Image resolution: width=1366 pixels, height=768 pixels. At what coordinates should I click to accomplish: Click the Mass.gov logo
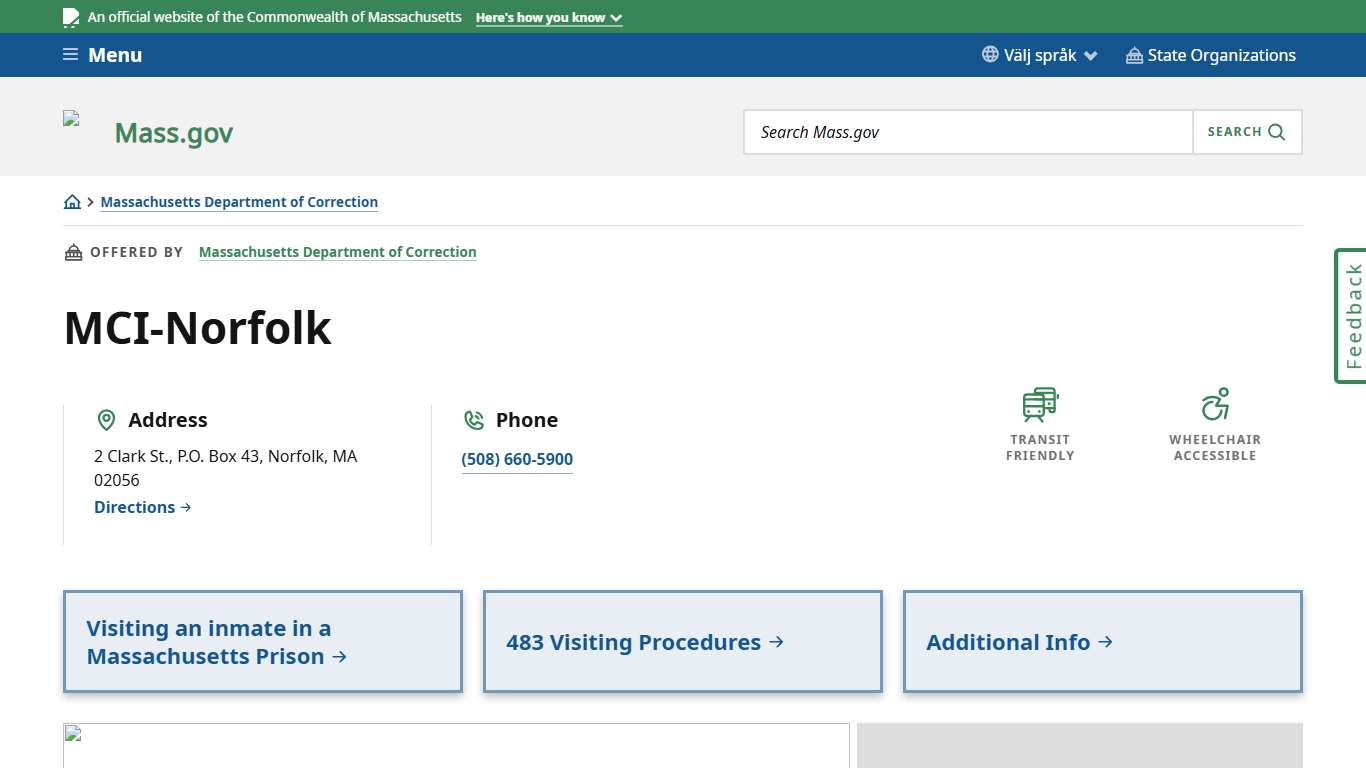pyautogui.click(x=173, y=131)
